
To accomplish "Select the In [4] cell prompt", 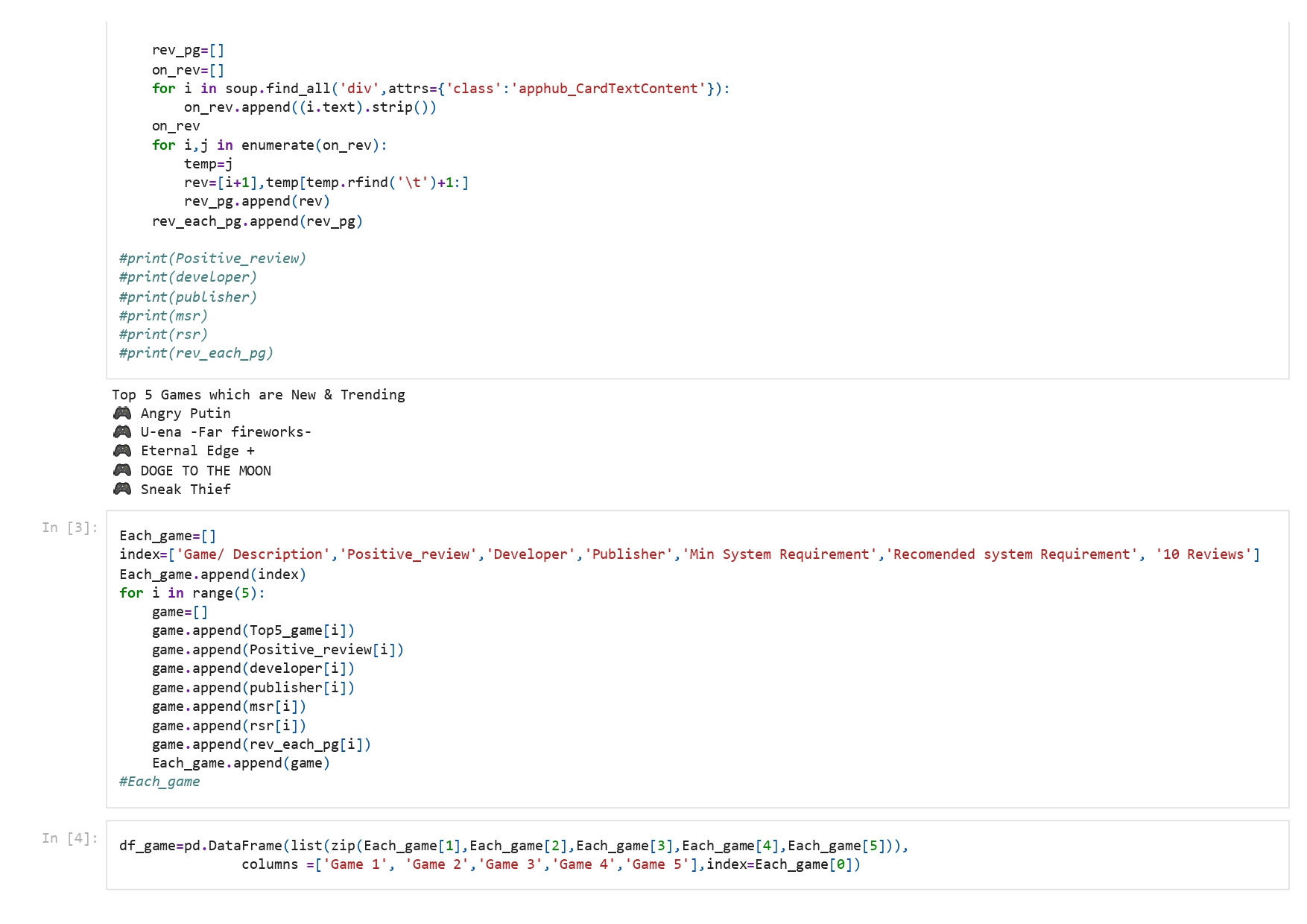I will coord(70,838).
